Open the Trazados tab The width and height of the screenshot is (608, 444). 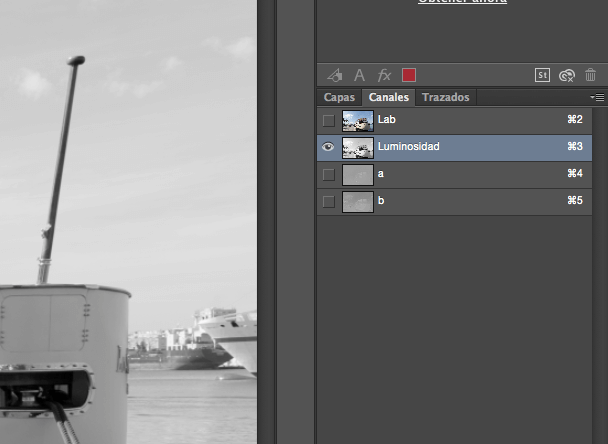(x=446, y=97)
